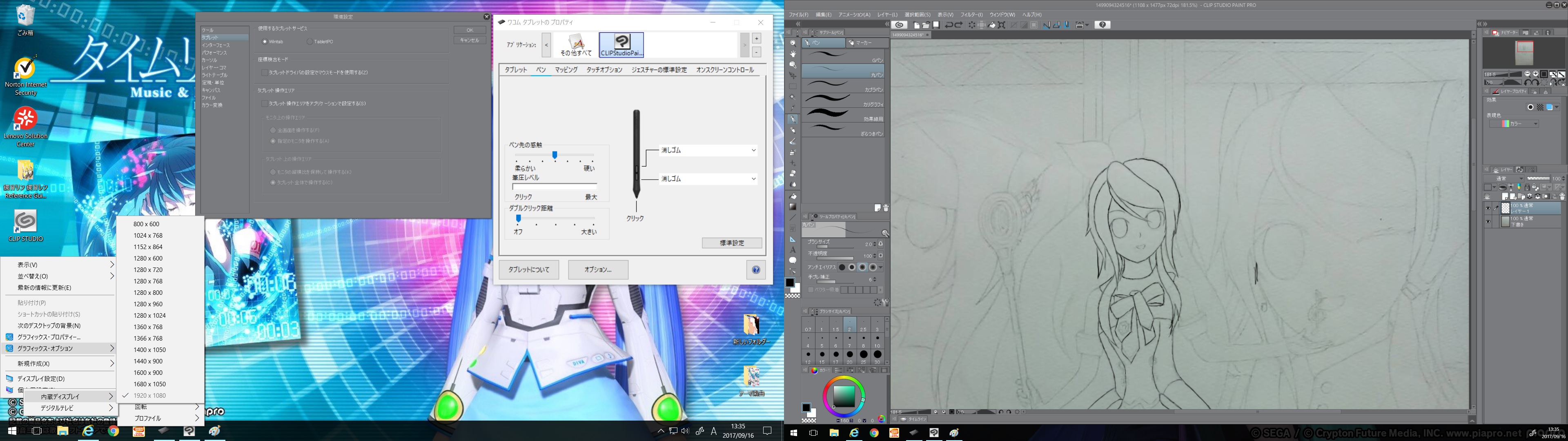
Task: Open CLIP STUDIO launcher icon in command bar
Action: click(899, 25)
